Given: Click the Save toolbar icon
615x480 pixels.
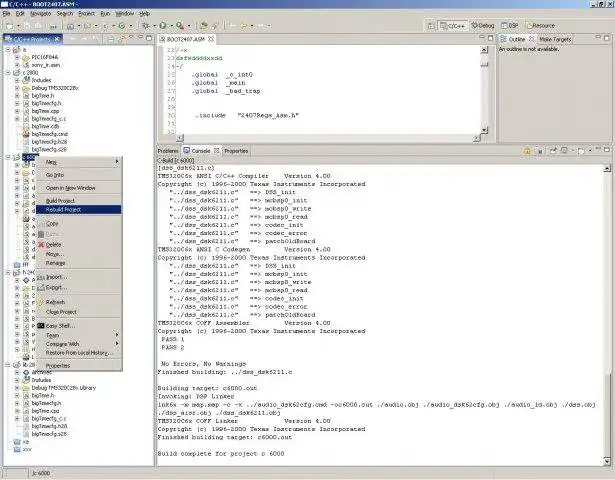Looking at the screenshot, I should pyautogui.click(x=27, y=26).
